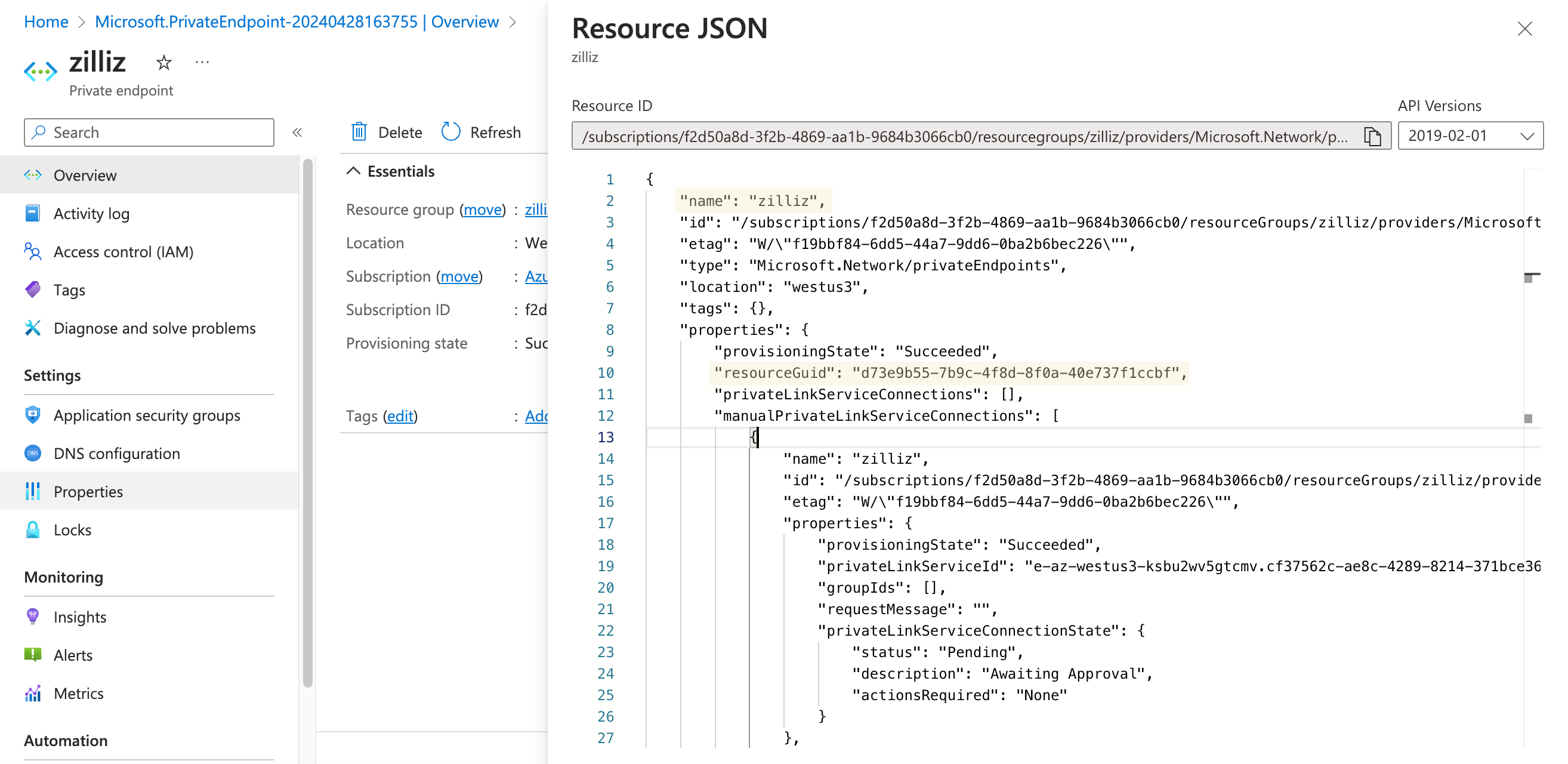
Task: Collapse the sidebar with the double chevron
Action: pos(297,133)
